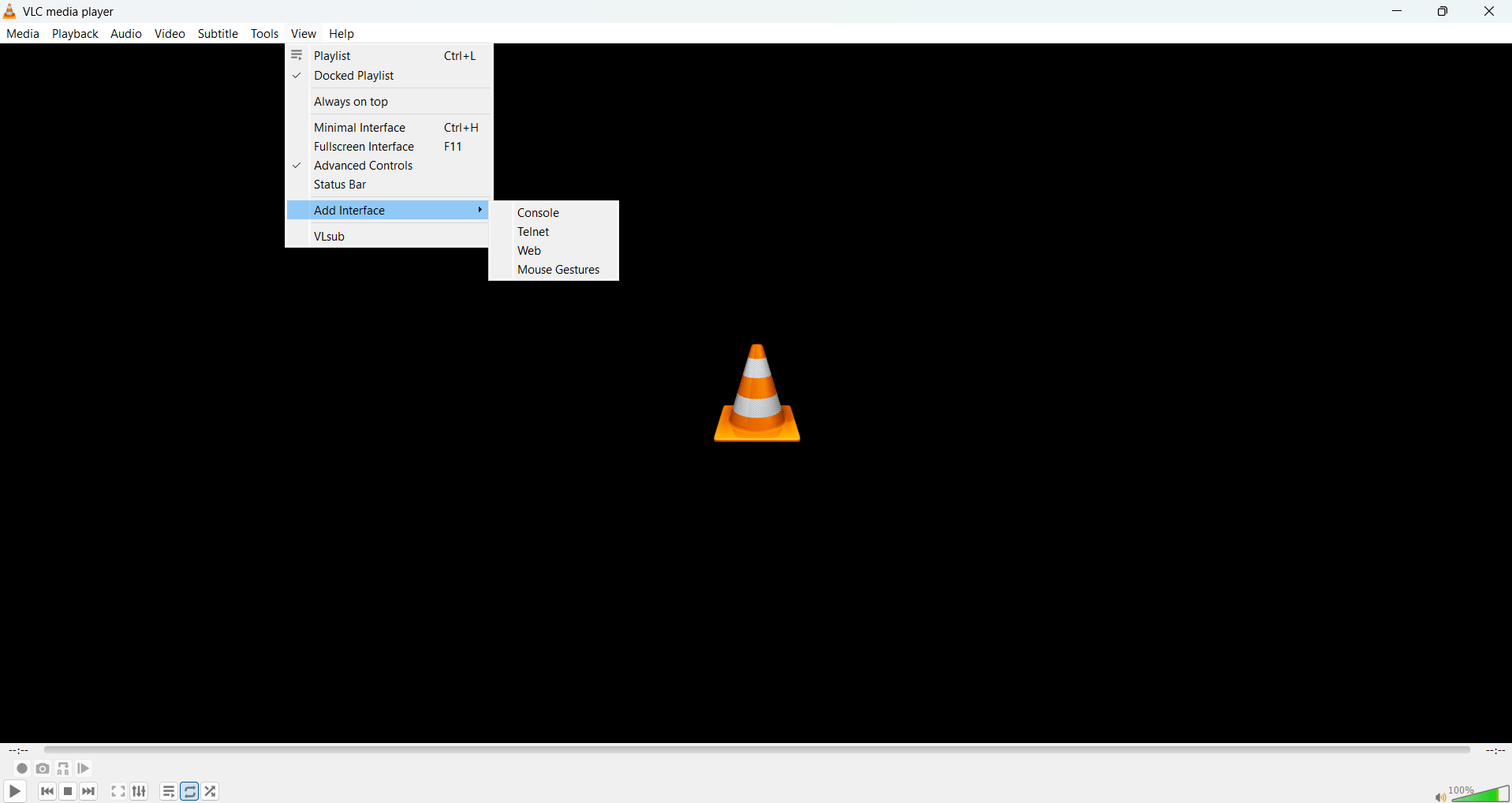Restore down the VLC window

click(x=1443, y=11)
